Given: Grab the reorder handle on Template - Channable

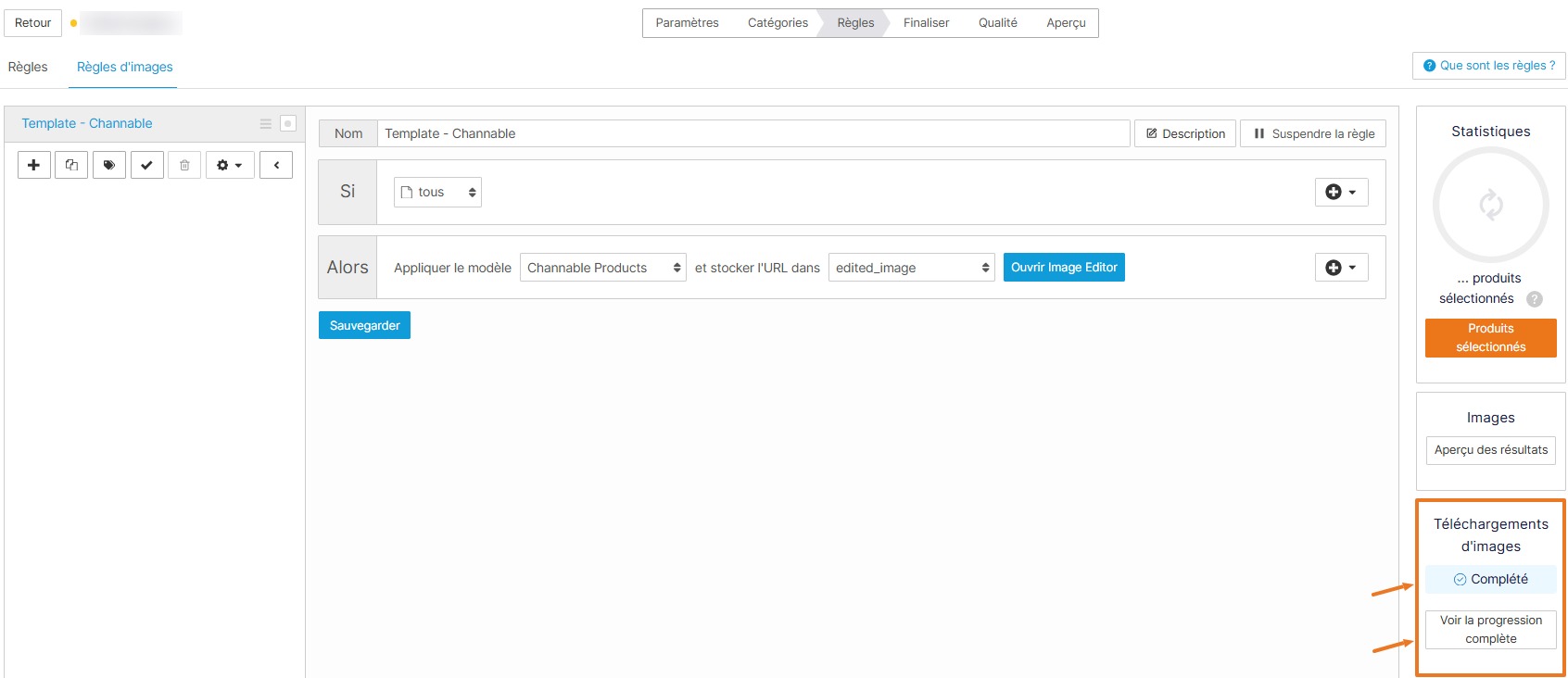Looking at the screenshot, I should pos(266,123).
